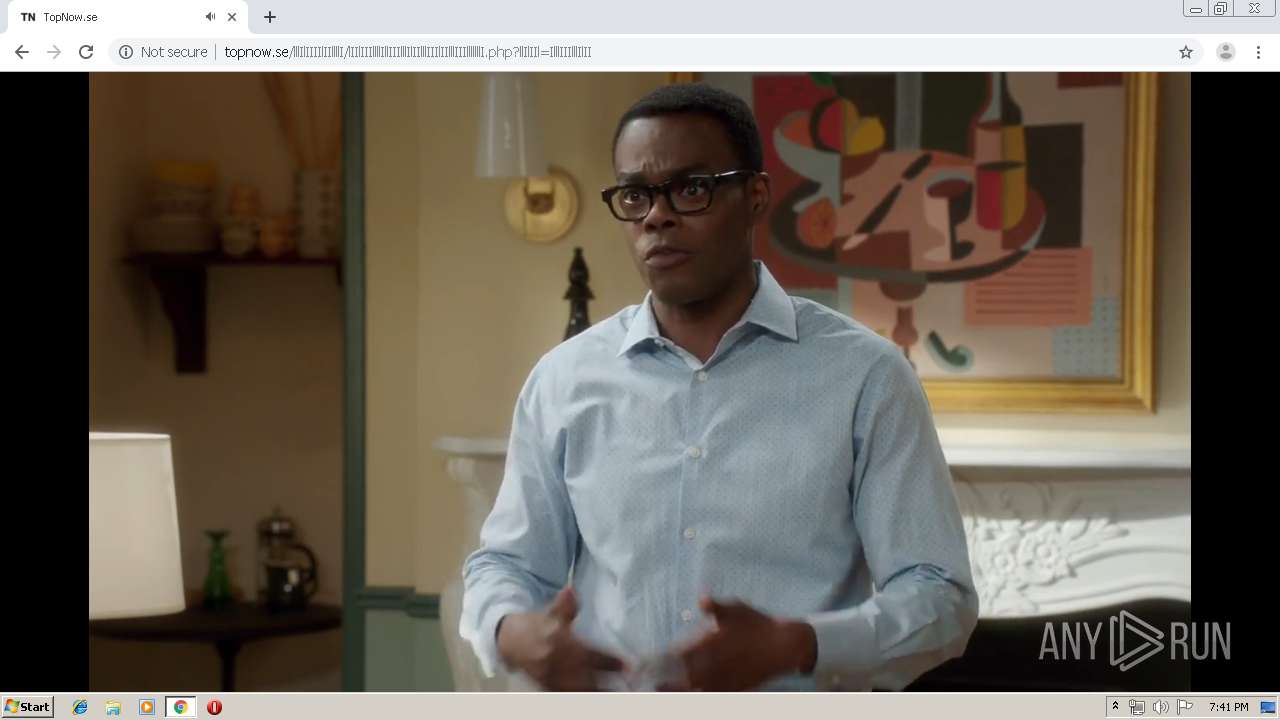1280x720 pixels.
Task: Click the Show desktop button
Action: click(x=1270, y=707)
